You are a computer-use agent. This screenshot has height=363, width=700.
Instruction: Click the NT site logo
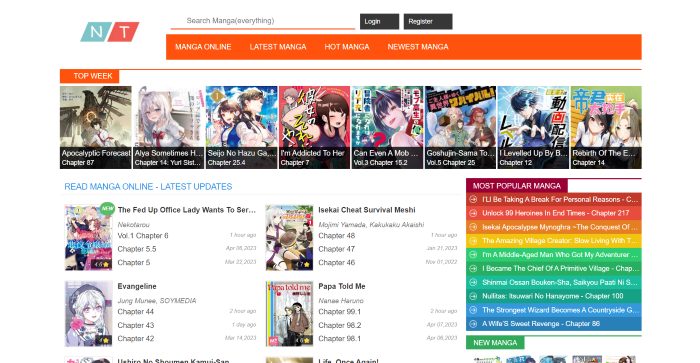point(110,32)
